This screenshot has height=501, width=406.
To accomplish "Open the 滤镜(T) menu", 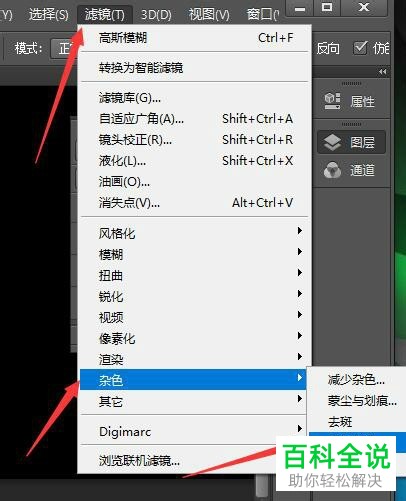I will 104,14.
